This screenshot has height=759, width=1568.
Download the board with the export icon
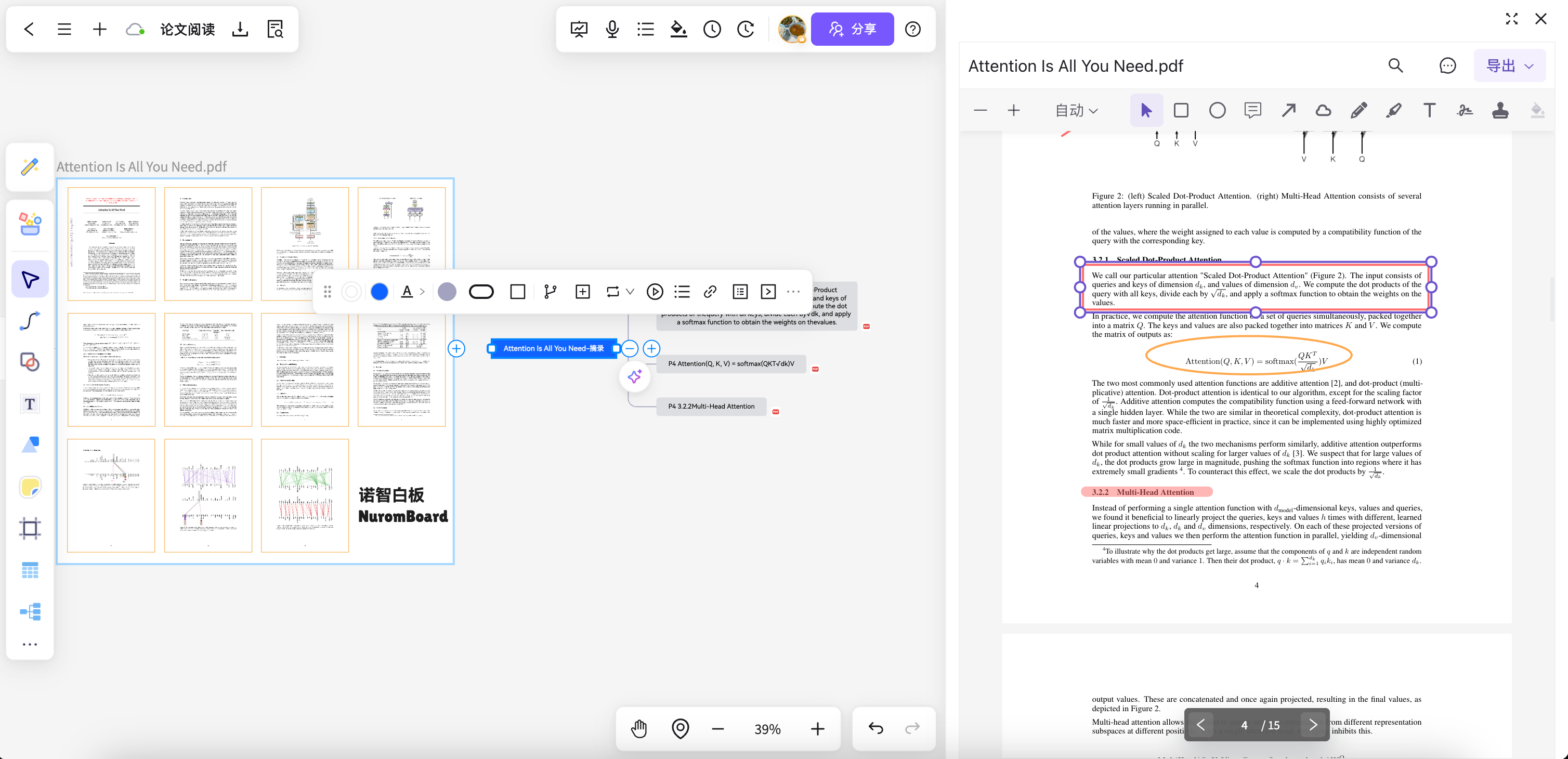[240, 29]
